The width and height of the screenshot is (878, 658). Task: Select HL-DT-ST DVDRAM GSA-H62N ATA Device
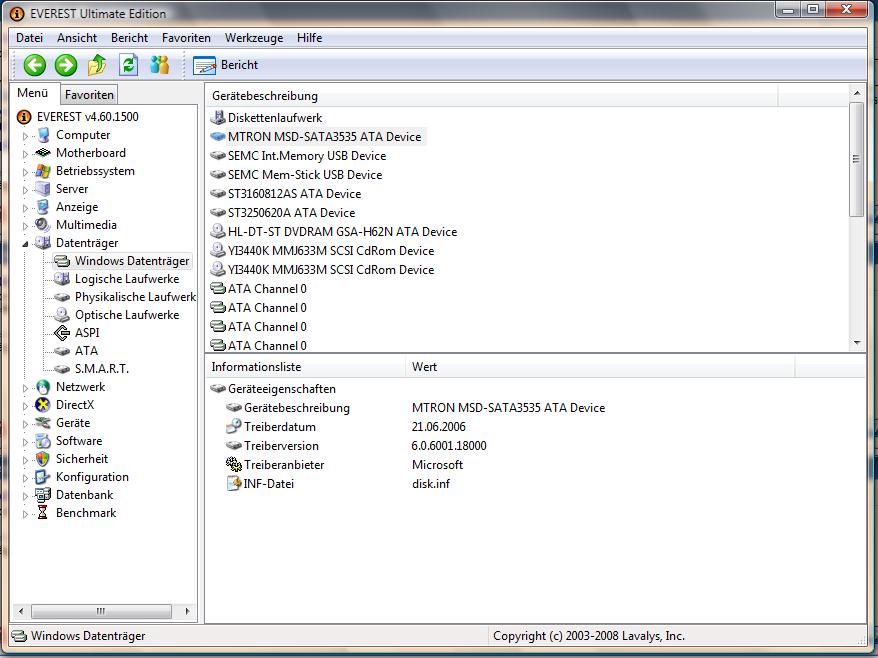pos(342,232)
